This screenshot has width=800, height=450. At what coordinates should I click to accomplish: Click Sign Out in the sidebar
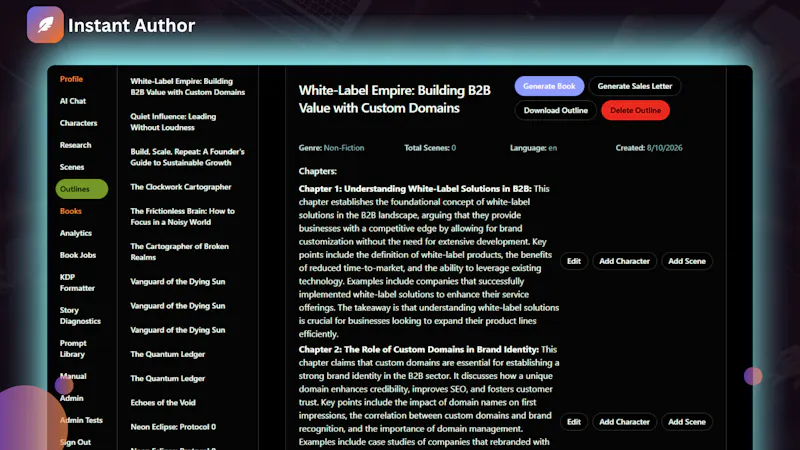point(76,442)
